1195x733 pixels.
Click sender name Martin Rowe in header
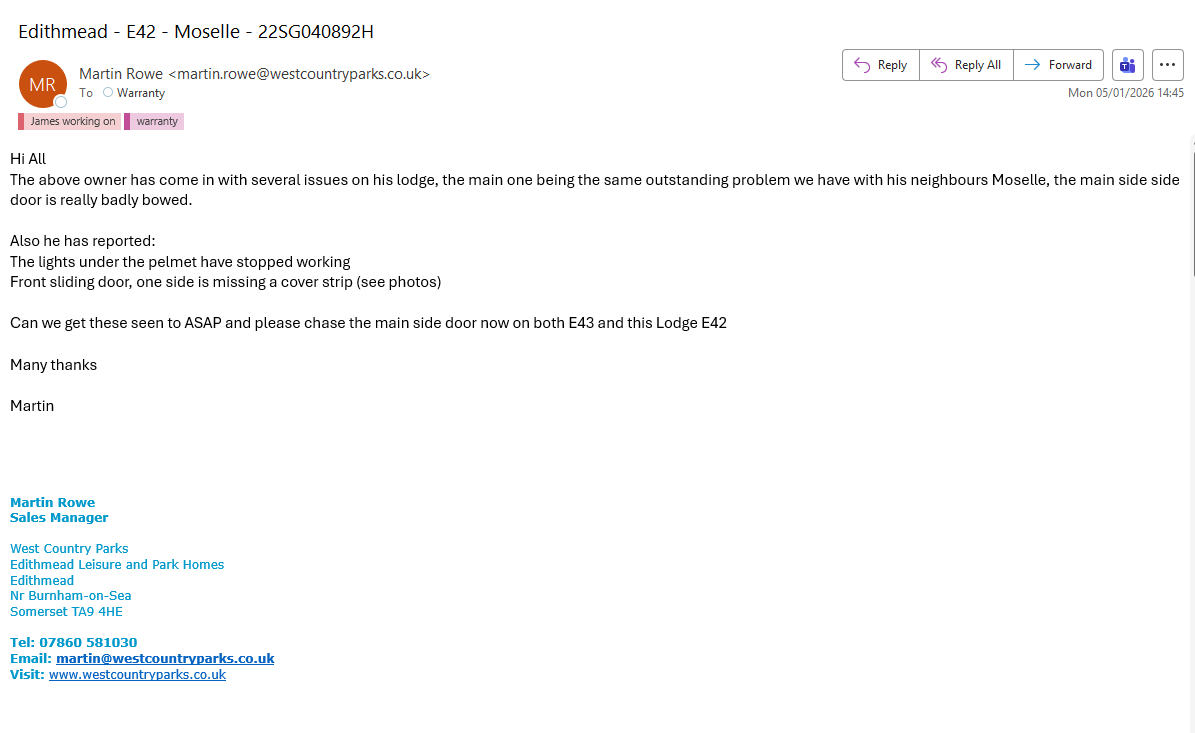tap(121, 73)
